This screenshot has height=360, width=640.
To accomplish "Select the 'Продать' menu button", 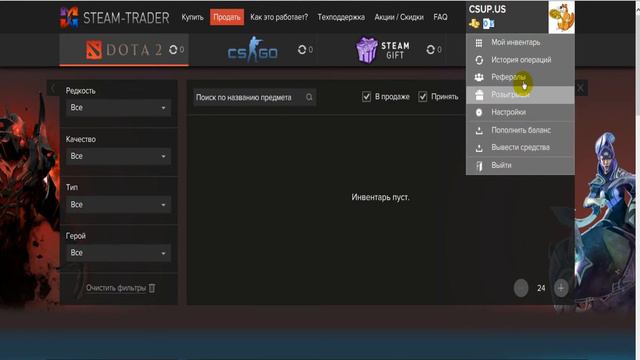I will (227, 17).
